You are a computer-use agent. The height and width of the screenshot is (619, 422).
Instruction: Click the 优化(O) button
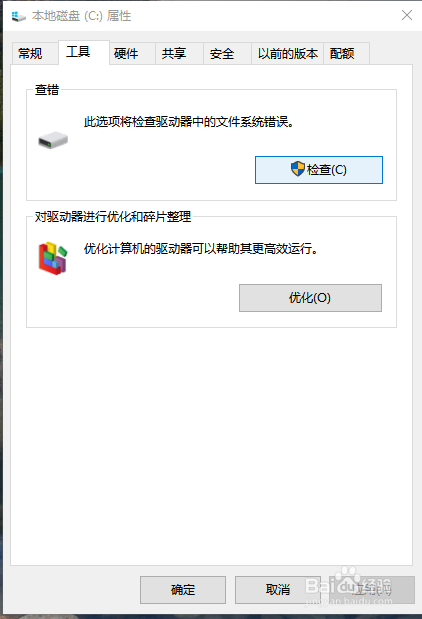click(x=310, y=298)
